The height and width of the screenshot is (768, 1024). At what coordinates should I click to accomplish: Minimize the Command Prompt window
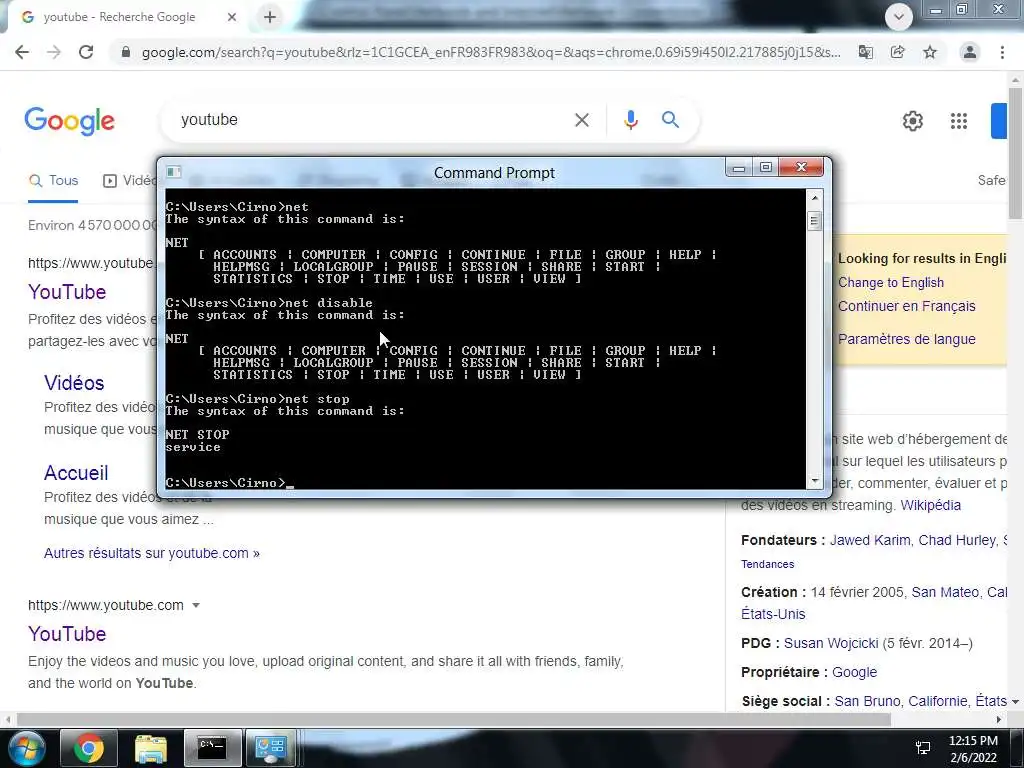(x=739, y=168)
